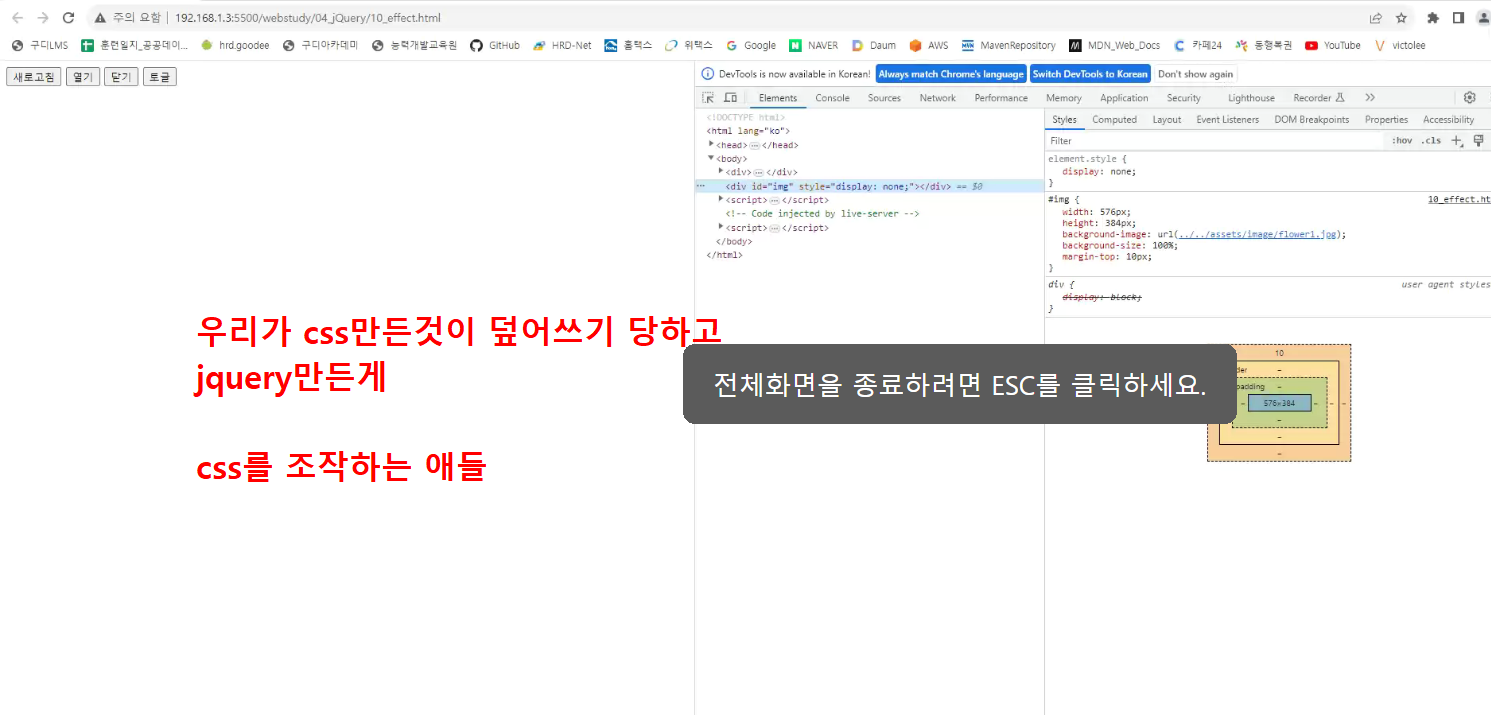The image size is (1491, 715).
Task: Share this page using the share icon
Action: coord(1376,18)
